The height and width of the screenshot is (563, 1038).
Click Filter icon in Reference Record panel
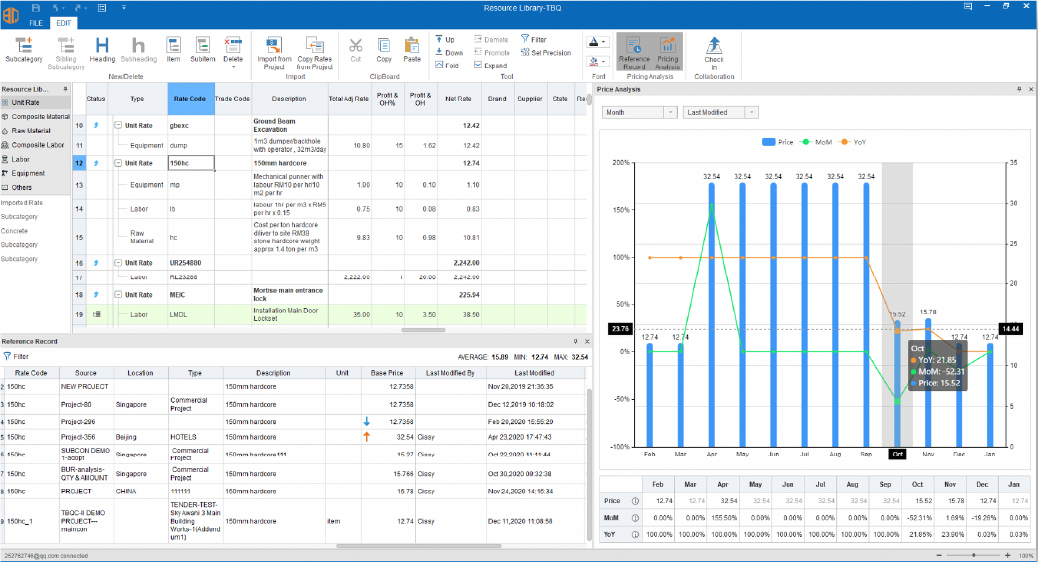[x=8, y=356]
